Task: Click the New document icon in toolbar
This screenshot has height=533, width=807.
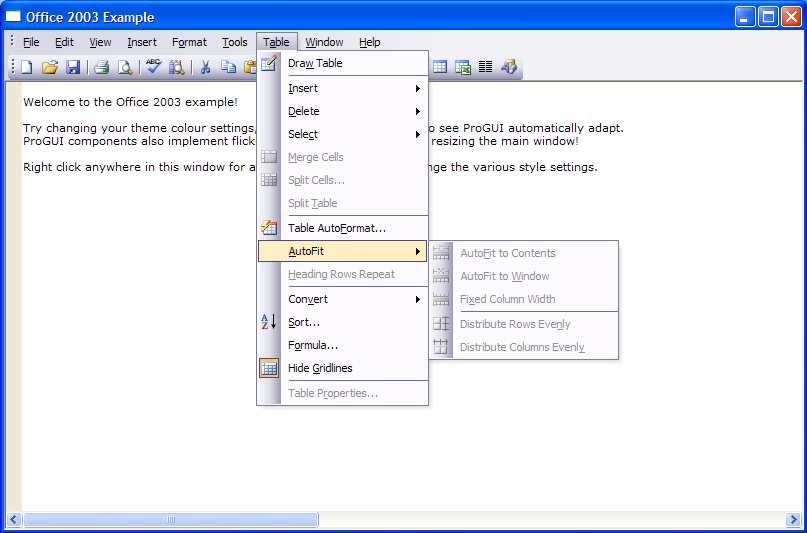Action: point(27,67)
